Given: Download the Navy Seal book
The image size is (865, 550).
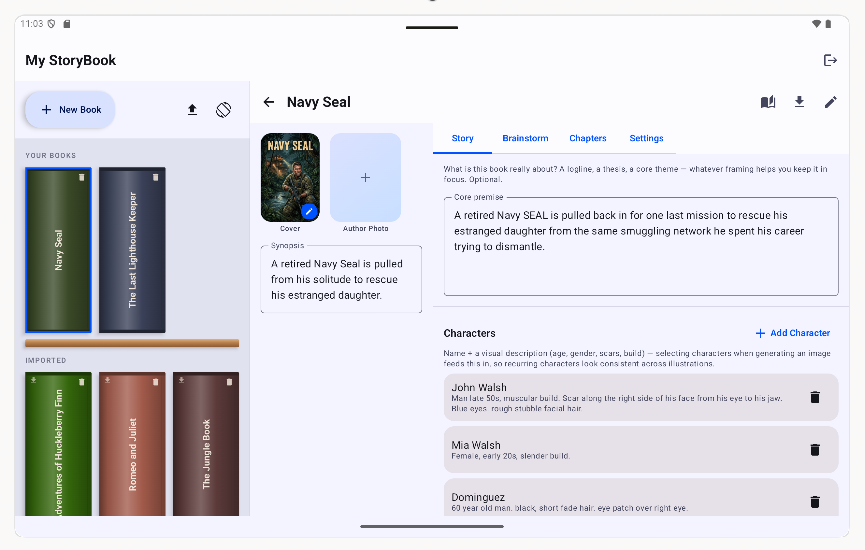Looking at the screenshot, I should [799, 102].
